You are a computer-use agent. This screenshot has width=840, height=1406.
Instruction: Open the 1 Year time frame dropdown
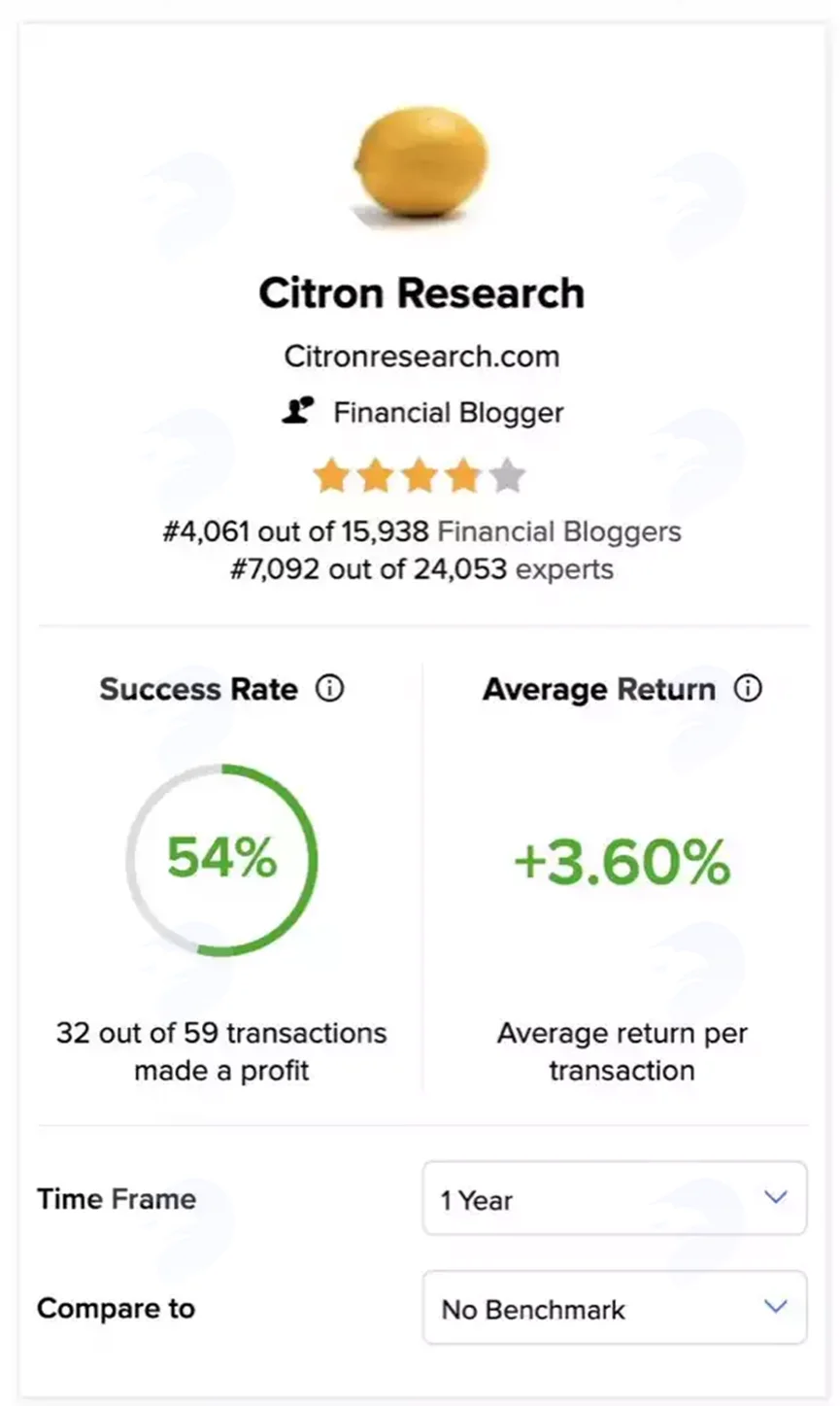[x=615, y=1198]
